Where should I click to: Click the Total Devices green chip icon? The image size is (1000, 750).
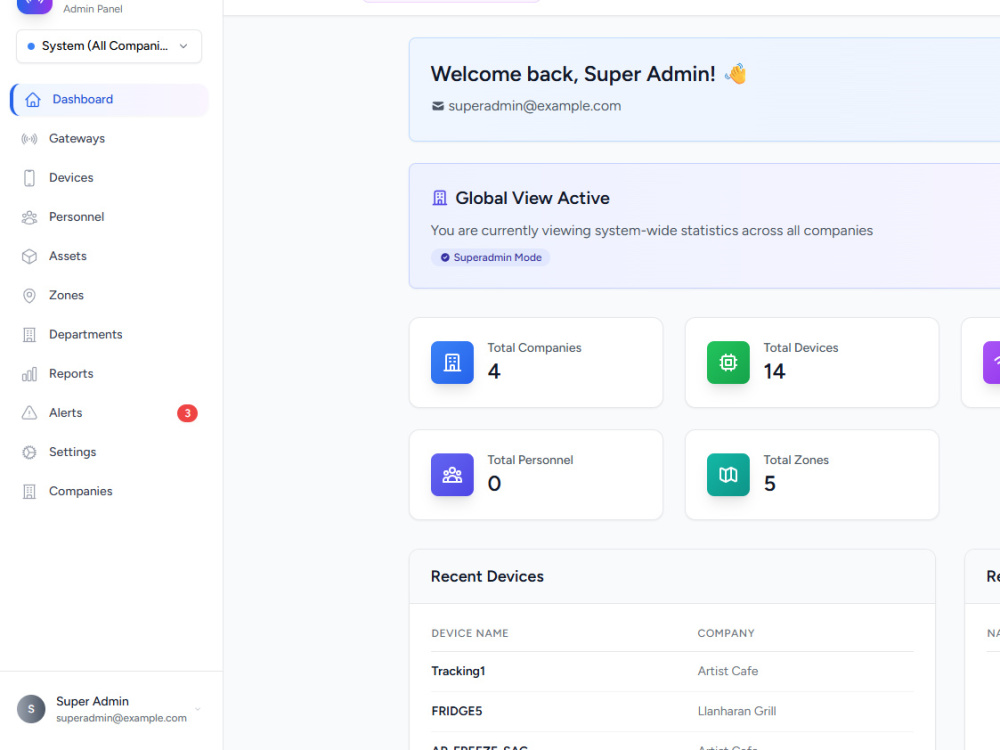(728, 362)
